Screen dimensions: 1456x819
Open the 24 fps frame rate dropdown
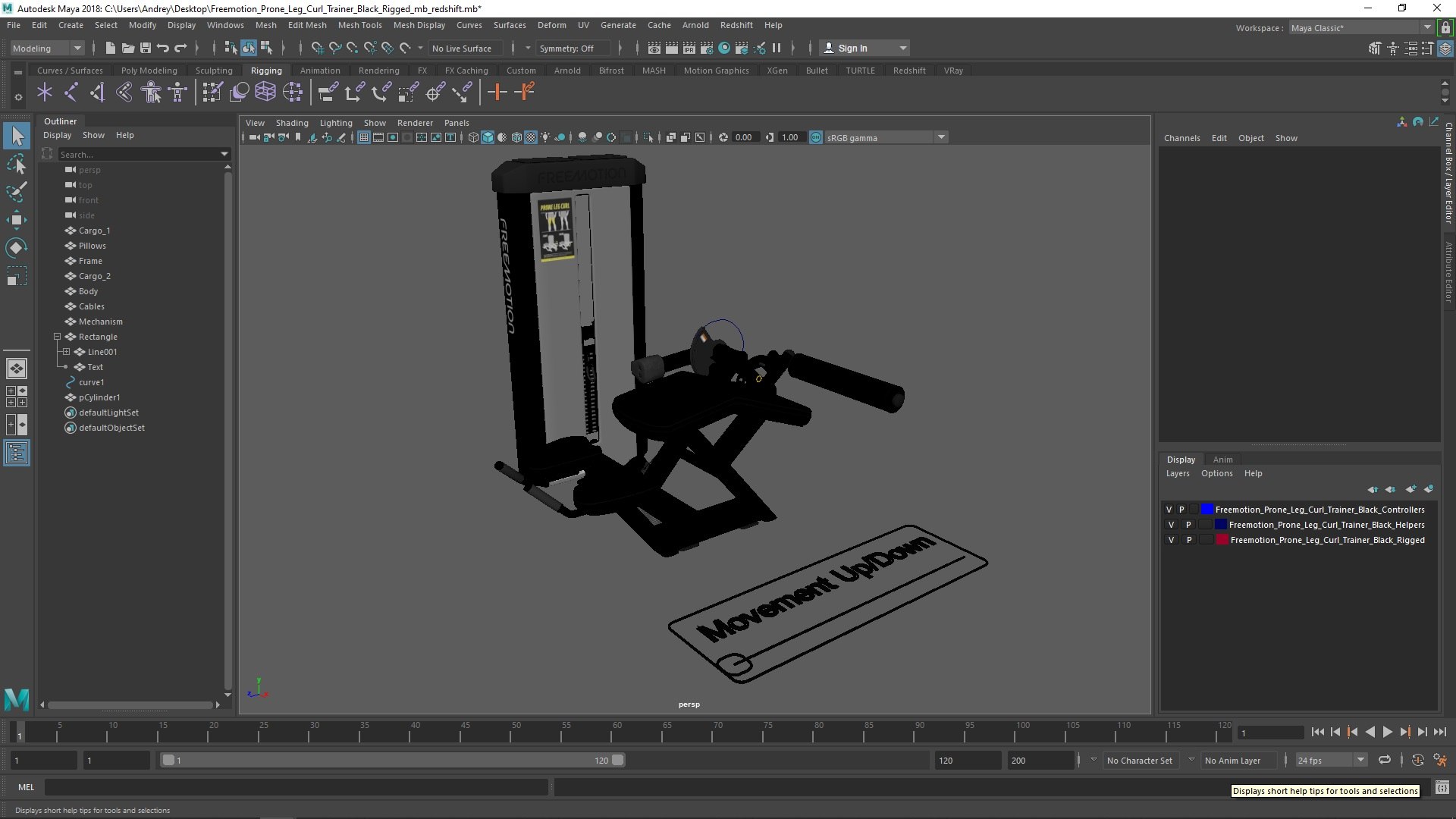(1330, 760)
